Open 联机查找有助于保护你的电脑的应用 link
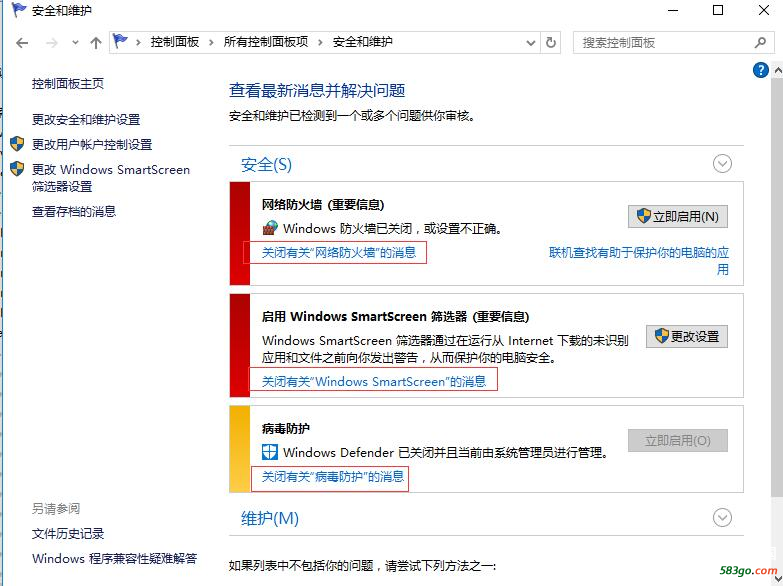Screen dimensions: 783x586 point(639,261)
